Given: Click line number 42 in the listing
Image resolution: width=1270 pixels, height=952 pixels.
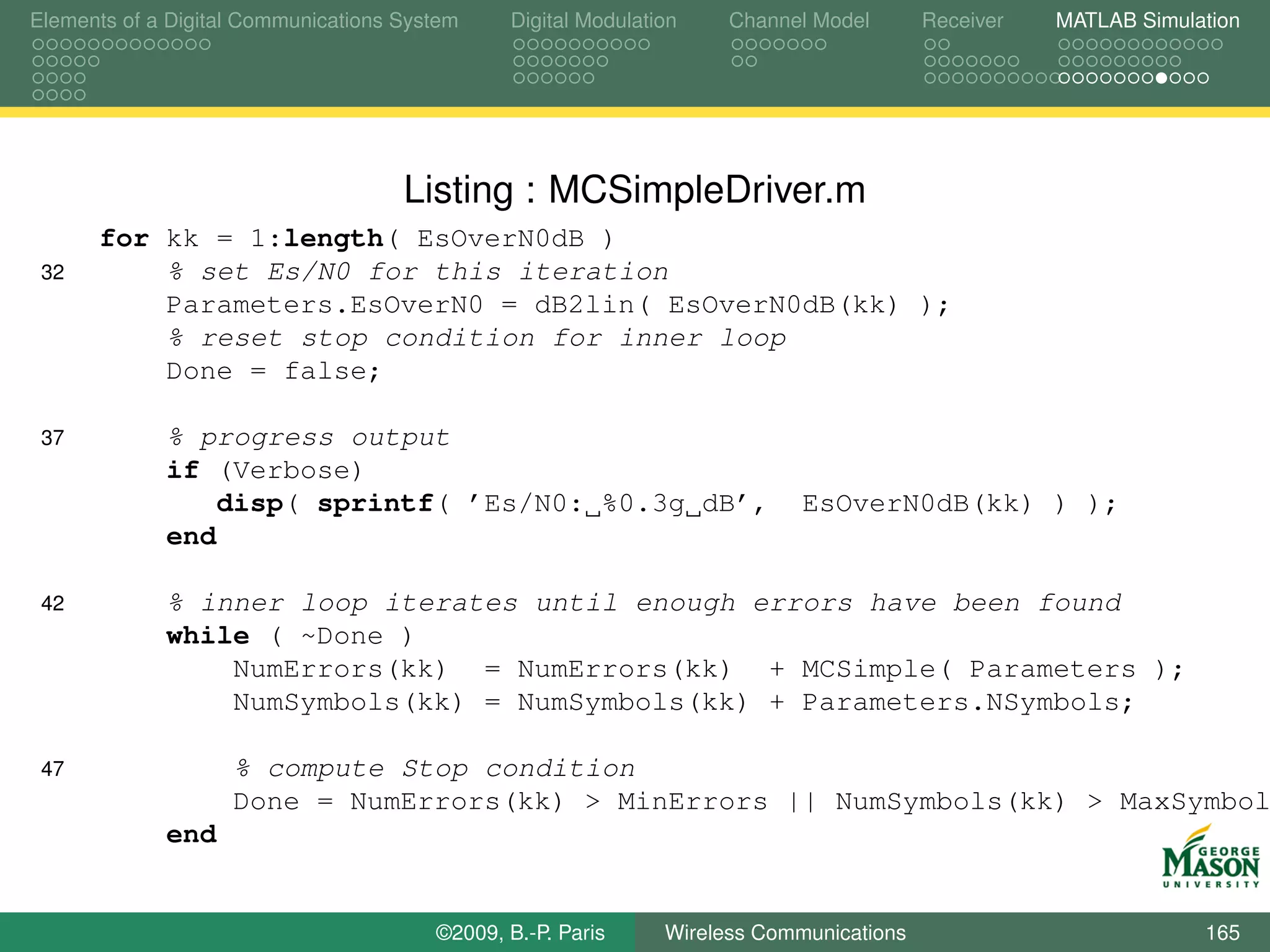Looking at the screenshot, I should tap(53, 604).
